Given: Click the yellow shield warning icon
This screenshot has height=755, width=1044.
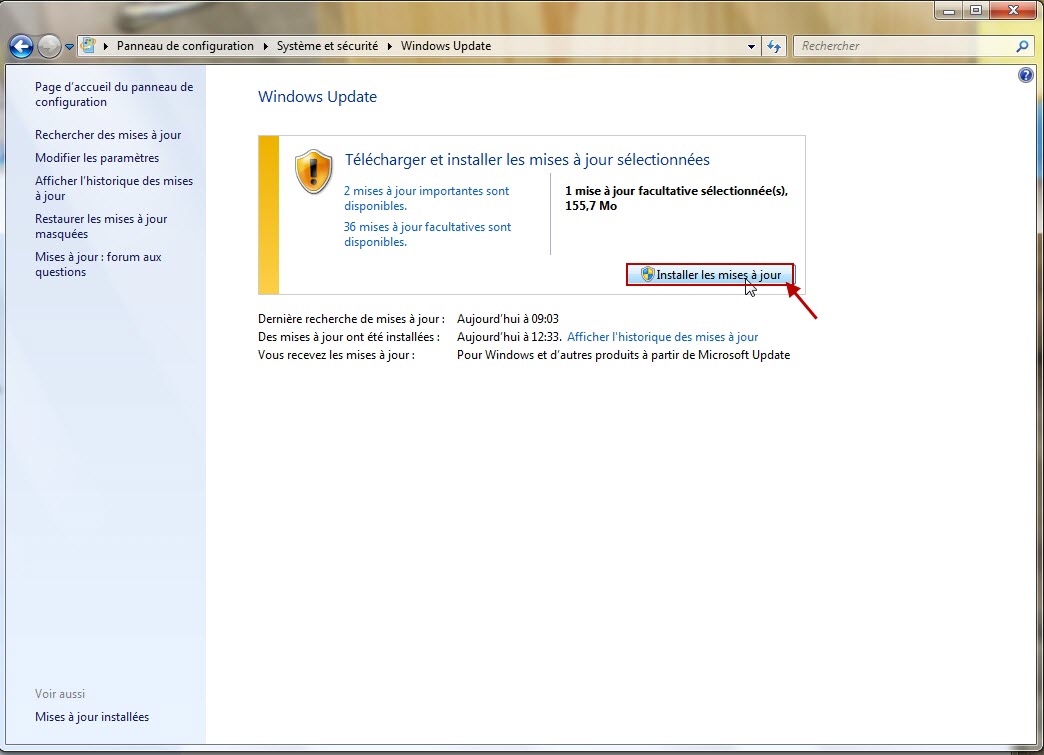Looking at the screenshot, I should (314, 172).
